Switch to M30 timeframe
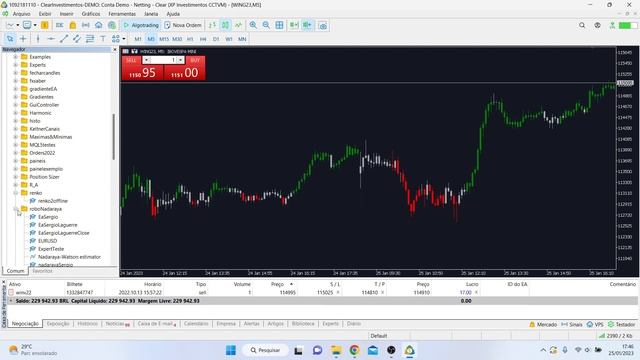Screen dimensions: 640x360 tap(177, 39)
